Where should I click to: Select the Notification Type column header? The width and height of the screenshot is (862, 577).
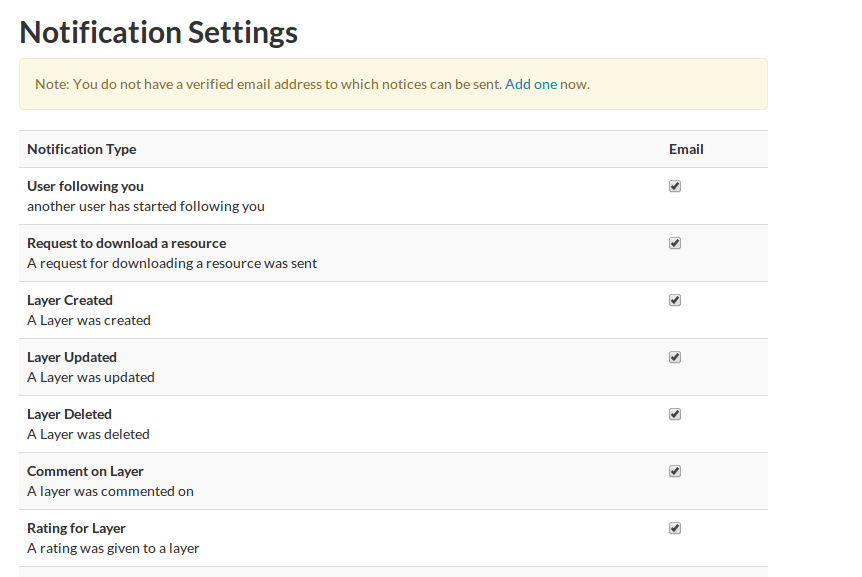coord(82,149)
